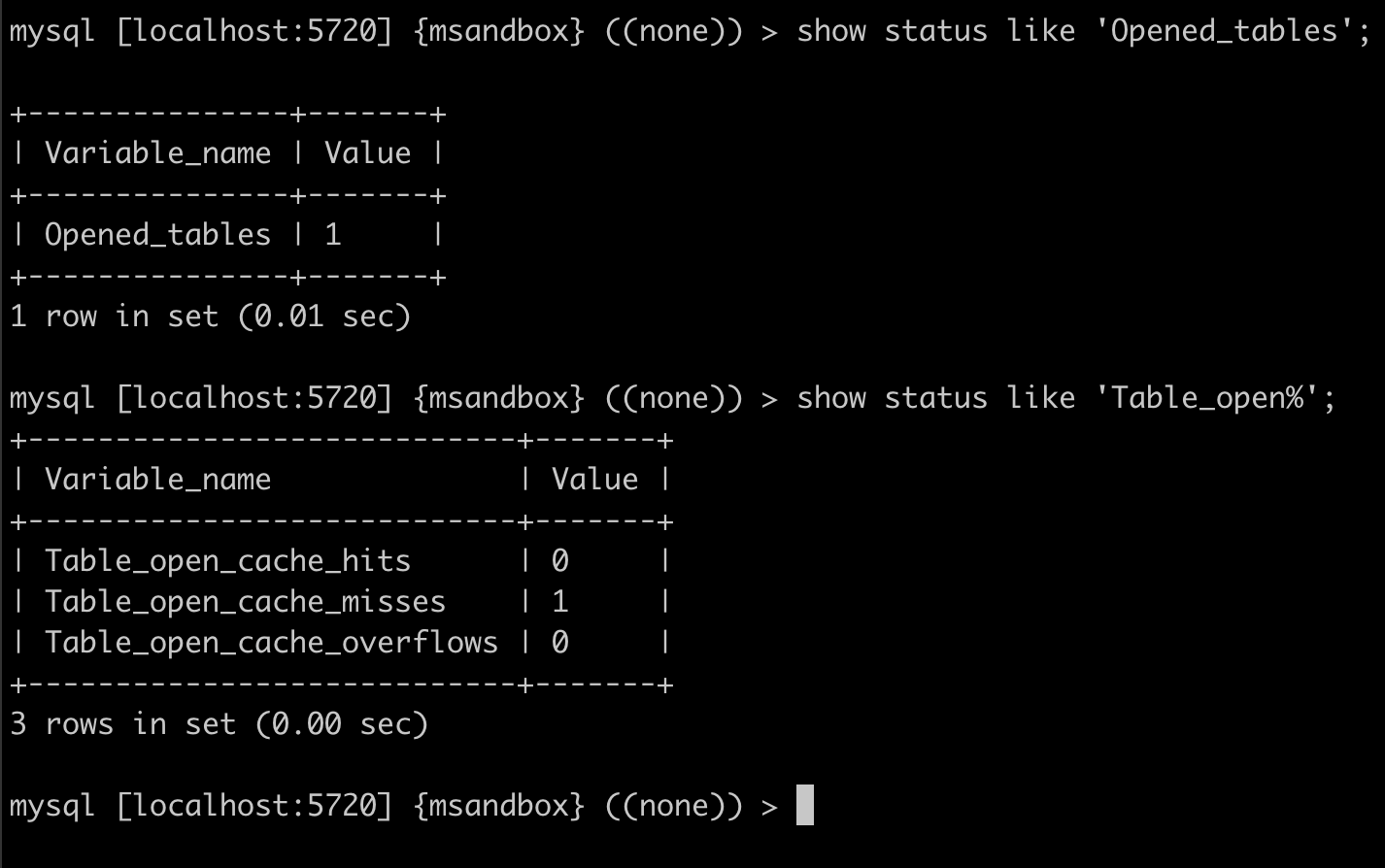Click the blinking cursor at the empty prompt
Image resolution: width=1385 pixels, height=868 pixels.
804,806
